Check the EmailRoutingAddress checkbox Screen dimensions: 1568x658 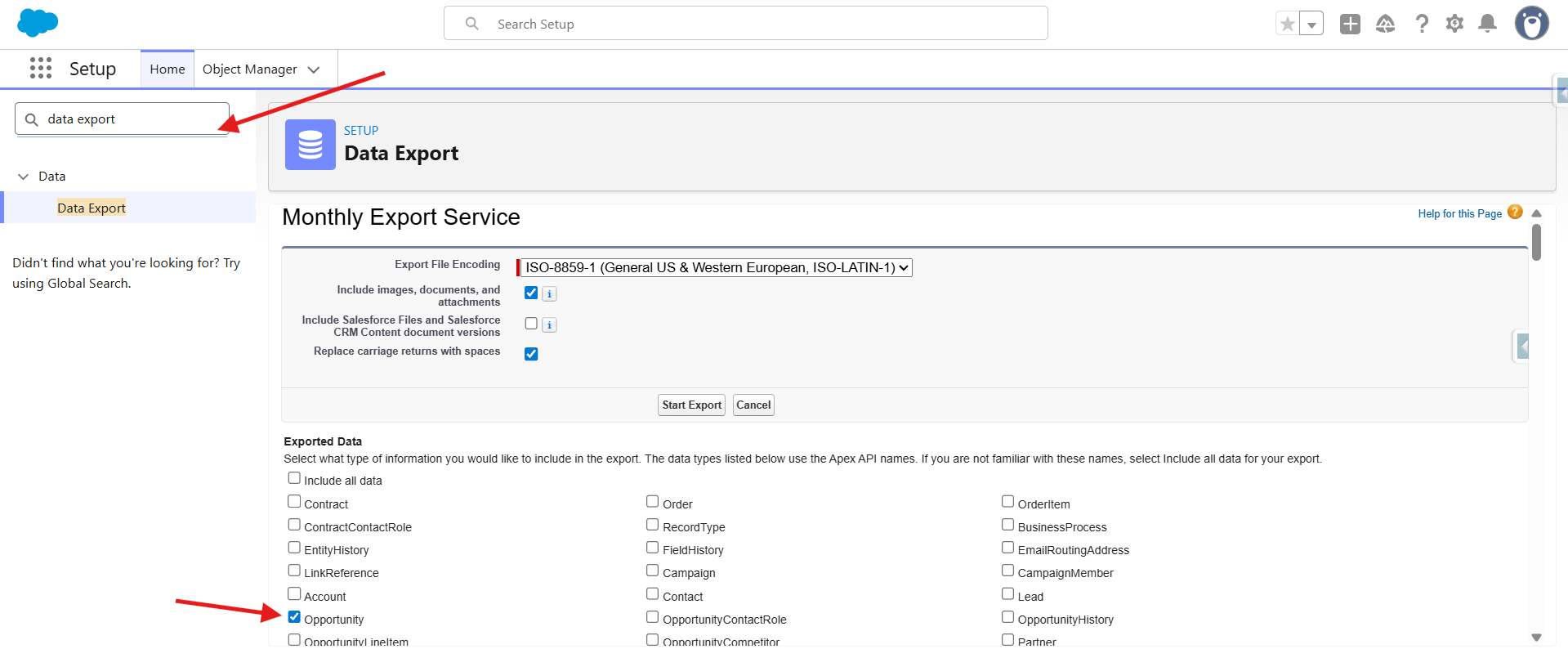coord(1008,548)
